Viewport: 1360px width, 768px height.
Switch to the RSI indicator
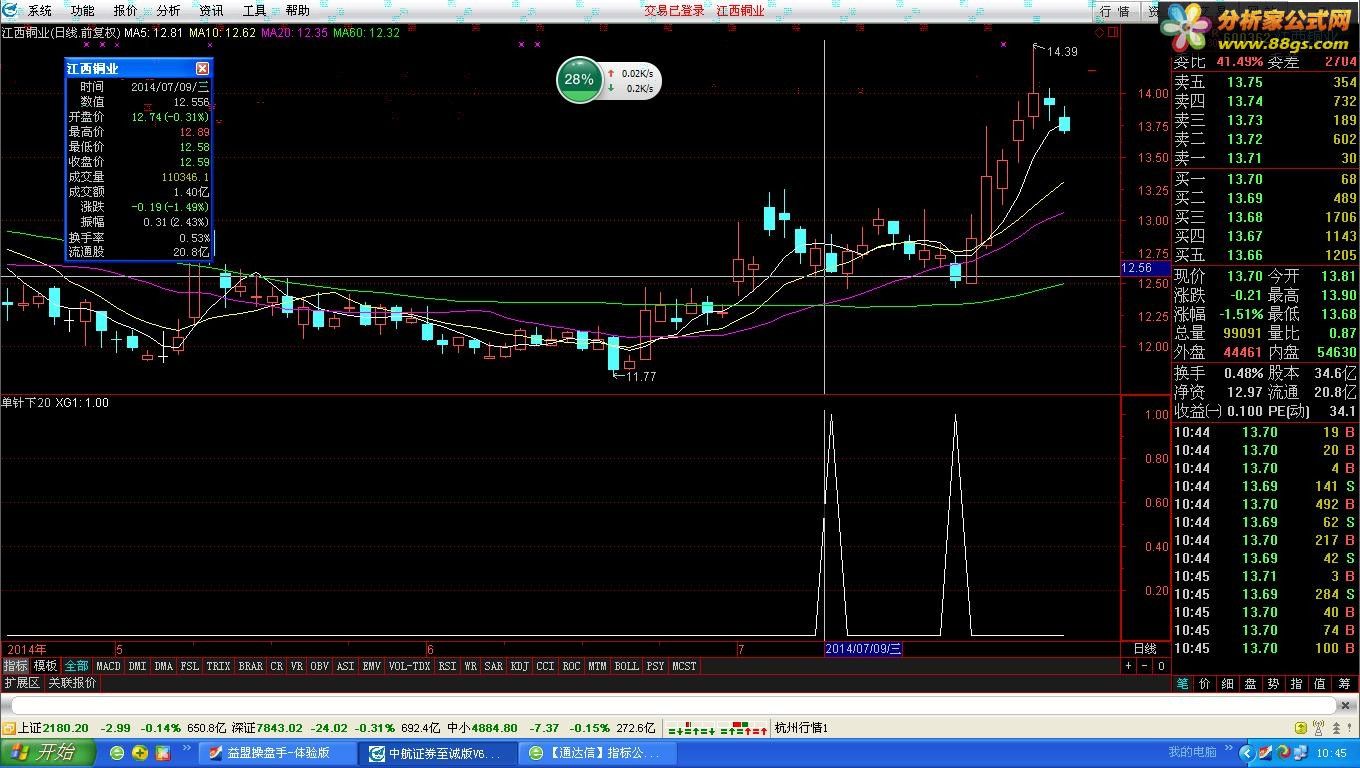(x=447, y=666)
